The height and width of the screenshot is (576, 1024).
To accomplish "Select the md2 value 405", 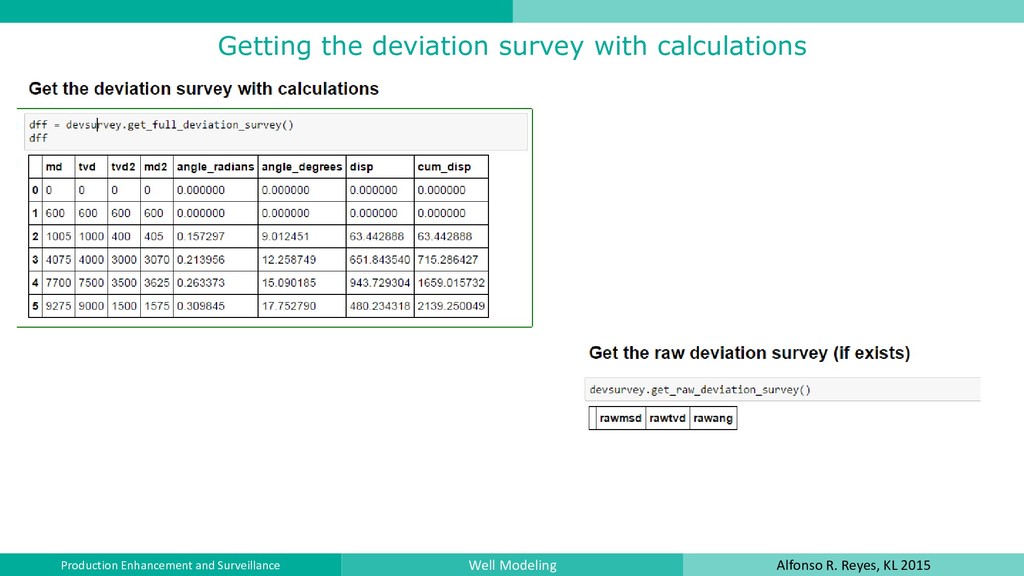I will [x=153, y=236].
